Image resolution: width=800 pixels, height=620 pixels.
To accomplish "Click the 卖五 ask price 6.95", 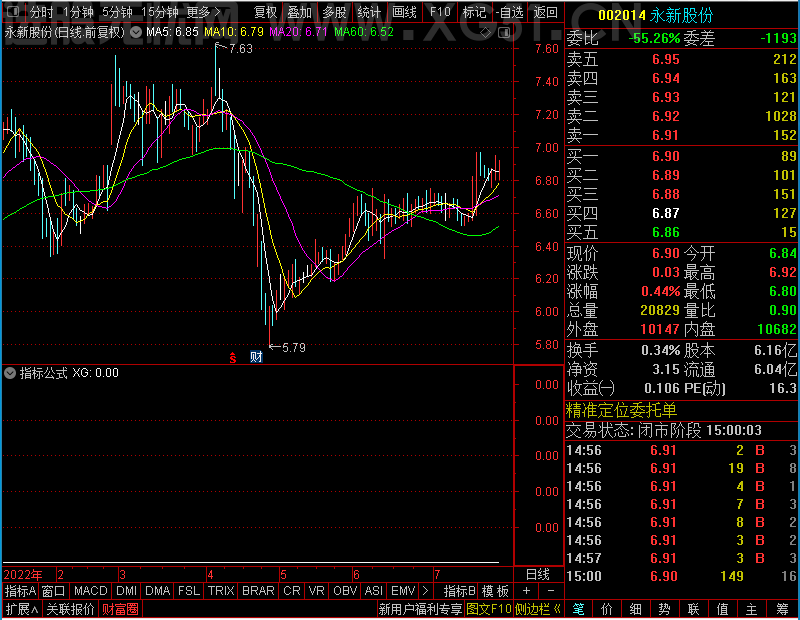I will pyautogui.click(x=665, y=59).
